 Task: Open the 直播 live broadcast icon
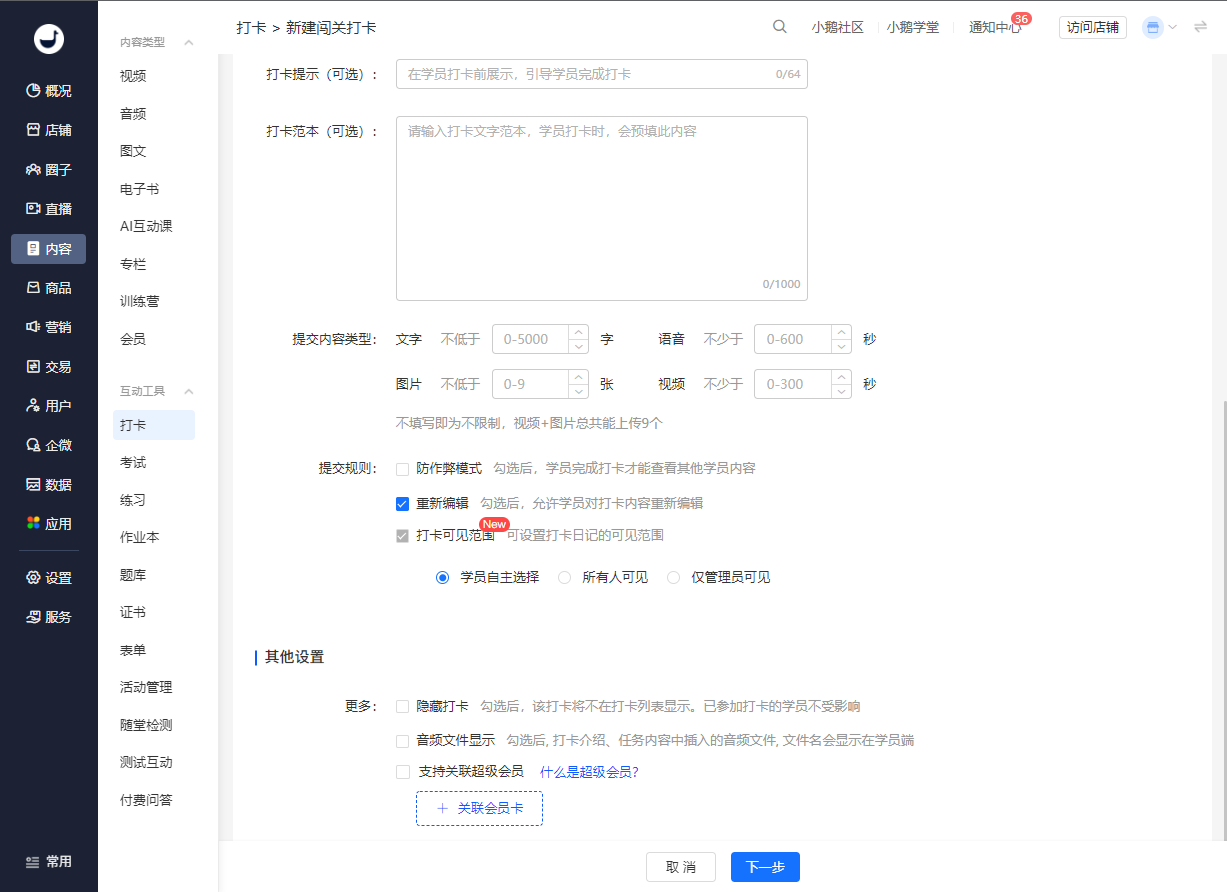tap(33, 209)
